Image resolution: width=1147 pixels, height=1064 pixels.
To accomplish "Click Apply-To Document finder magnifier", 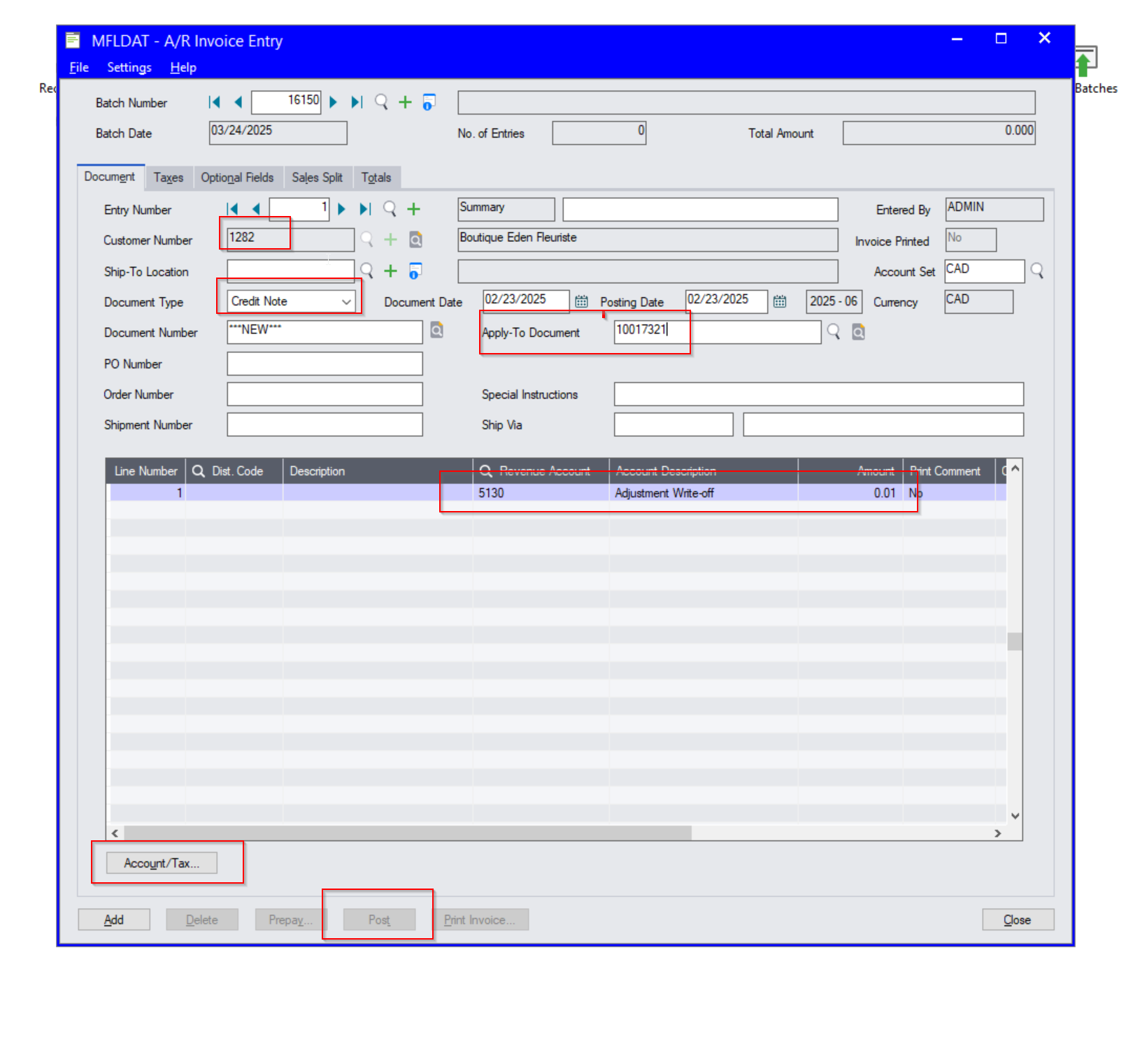I will tap(833, 331).
